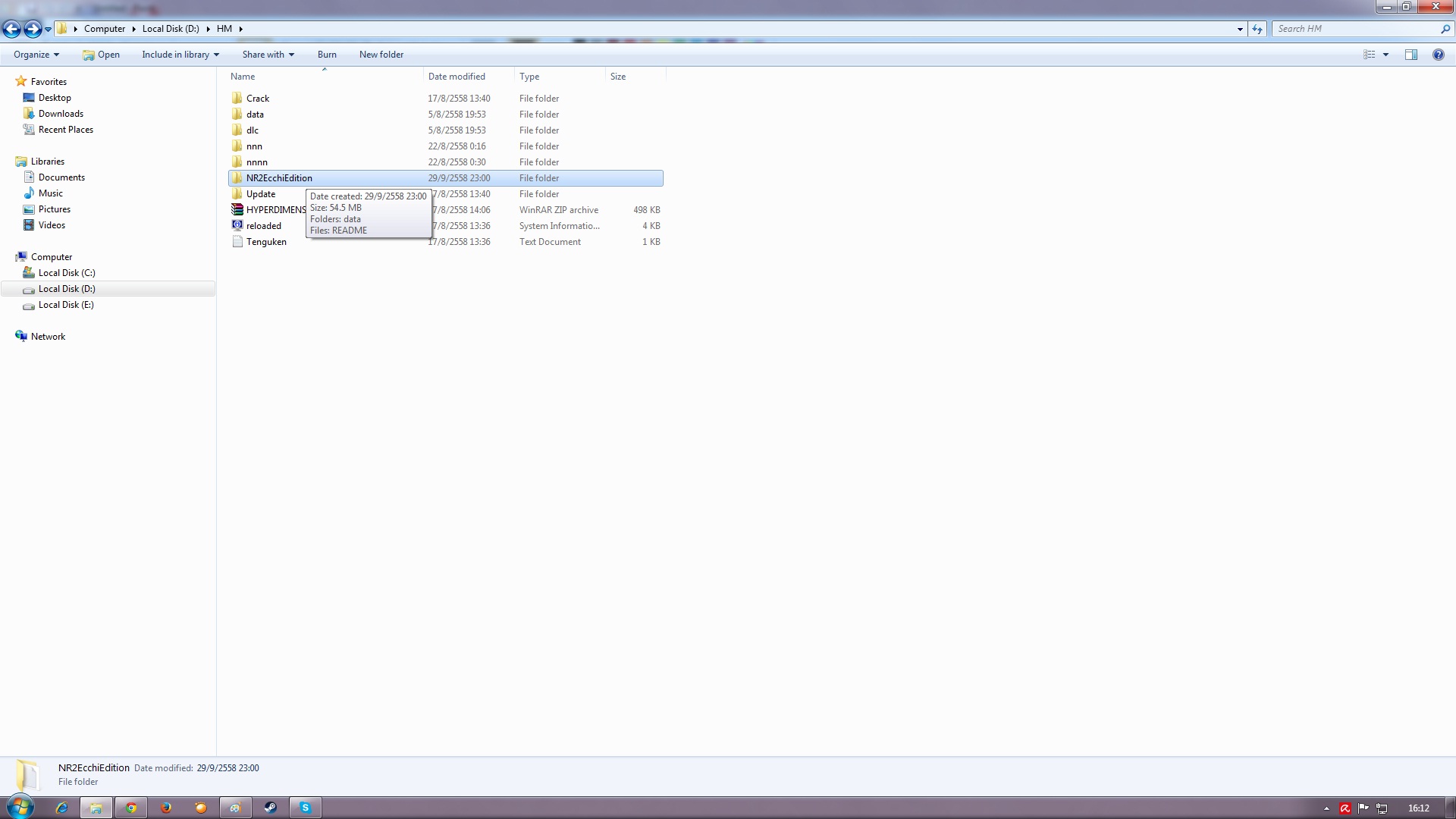
Task: Click the Refresh address bar icon
Action: [1257, 29]
